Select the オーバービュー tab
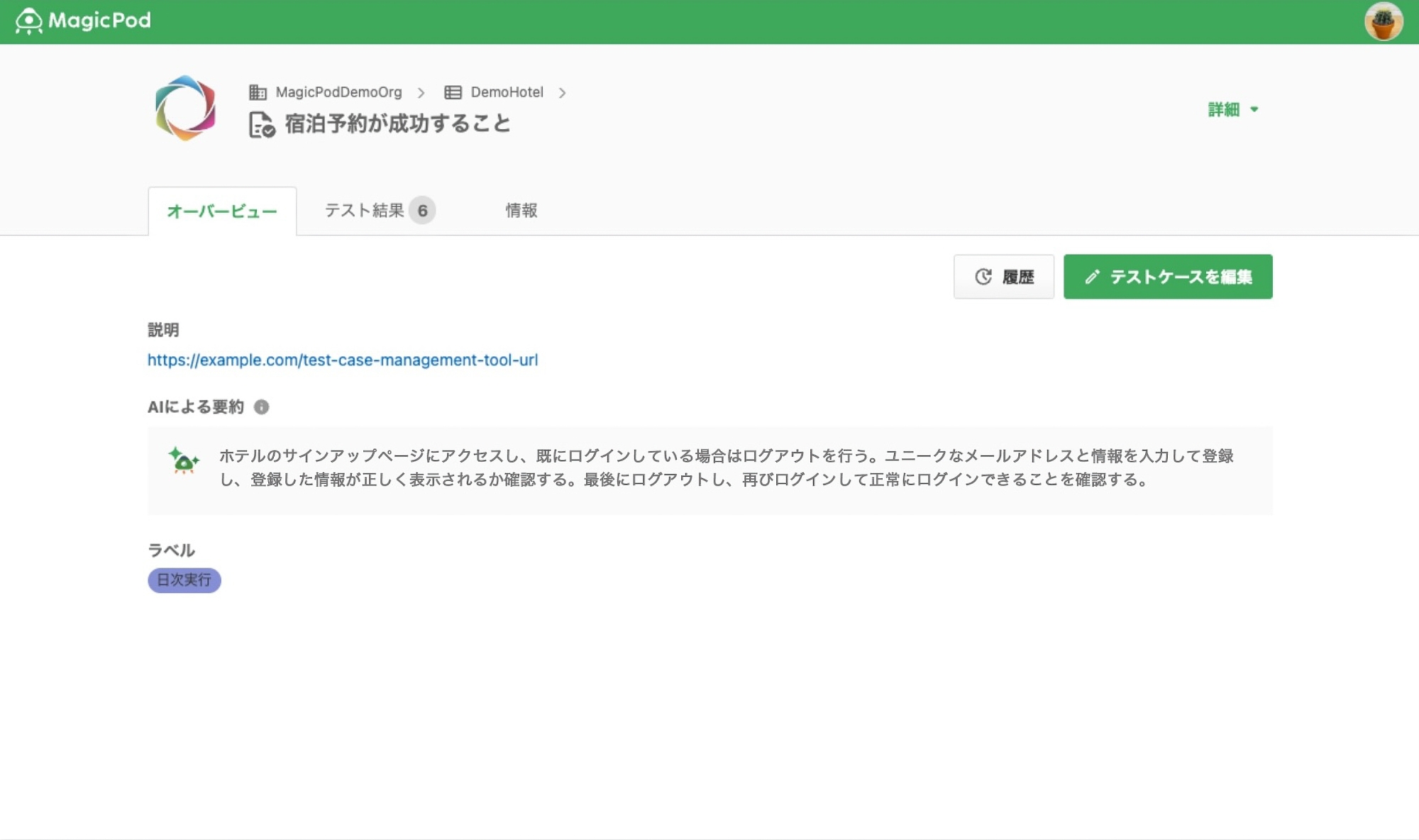The image size is (1419, 840). coord(222,211)
